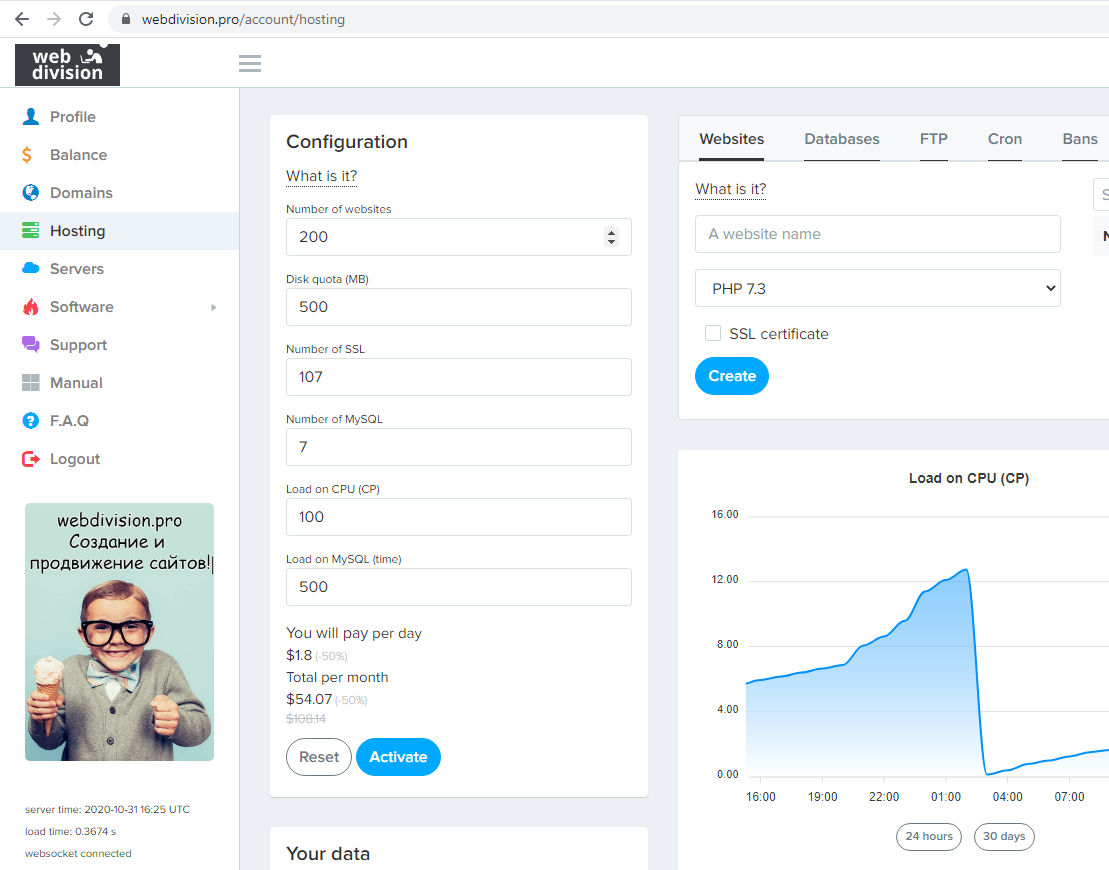The width and height of the screenshot is (1109, 870).
Task: Click the Servers cloud icon
Action: click(x=31, y=269)
